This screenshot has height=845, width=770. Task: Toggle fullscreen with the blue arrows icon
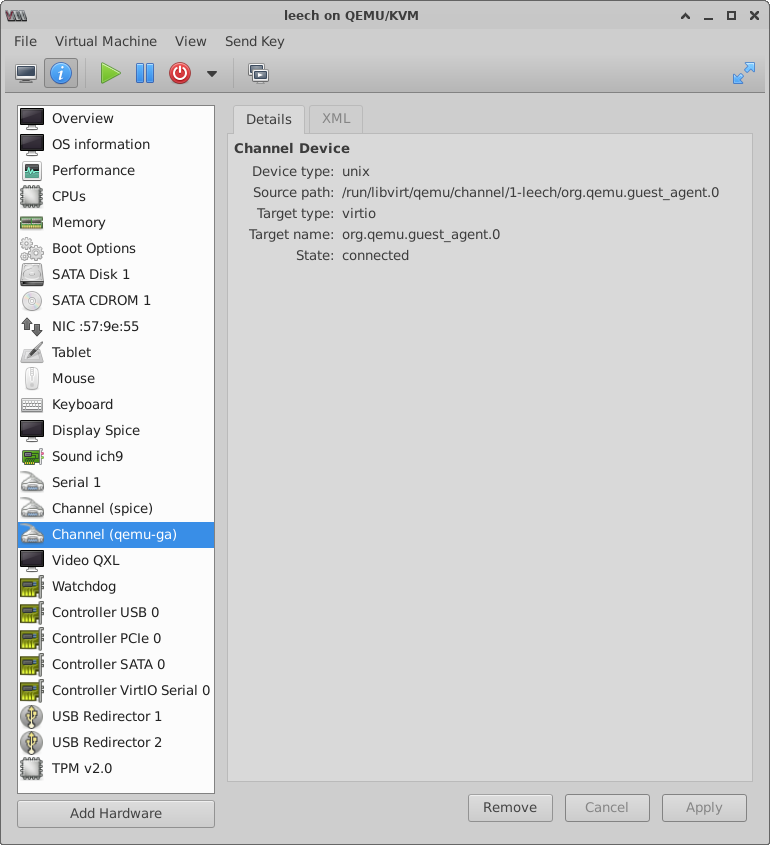pyautogui.click(x=743, y=73)
